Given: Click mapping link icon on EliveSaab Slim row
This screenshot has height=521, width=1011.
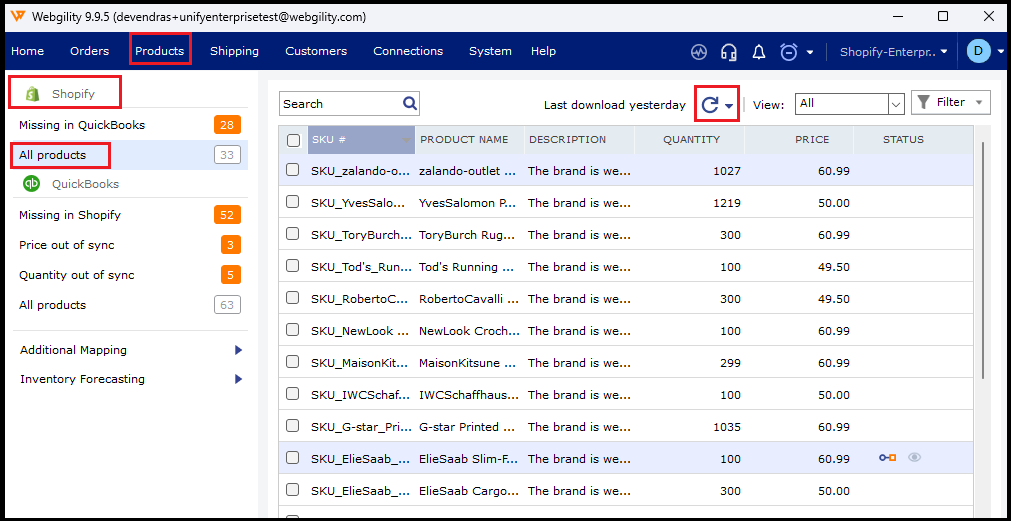Looking at the screenshot, I should point(887,458).
